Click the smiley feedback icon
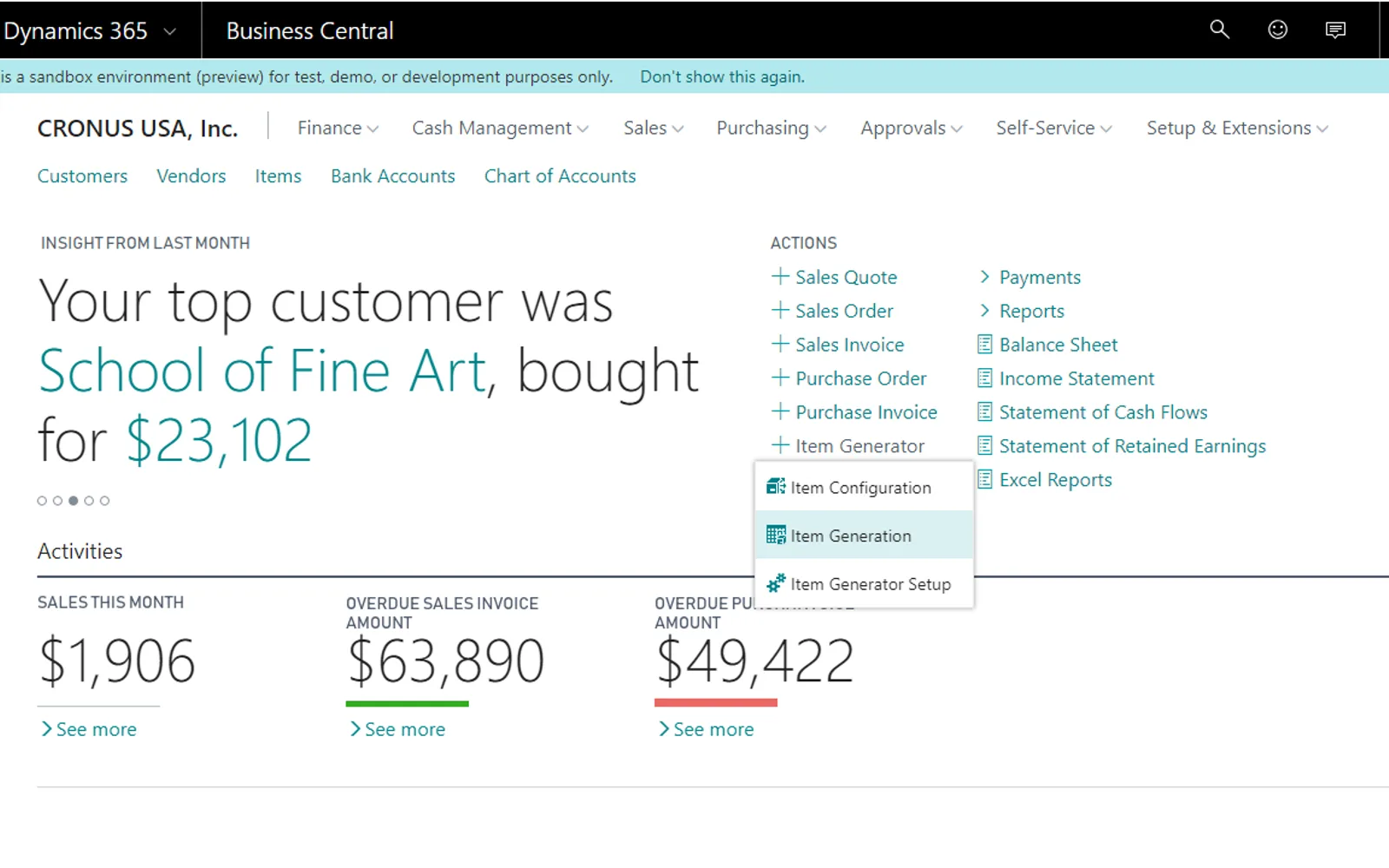 [1278, 30]
